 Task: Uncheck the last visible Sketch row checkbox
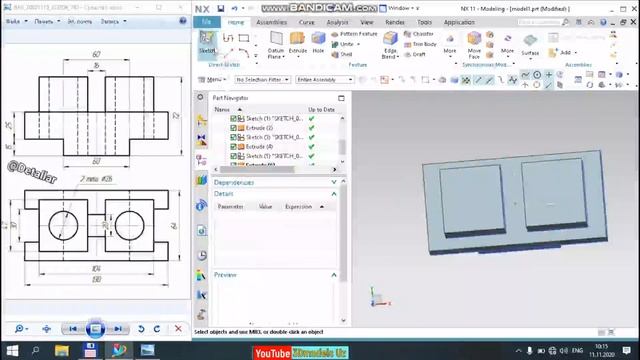[233, 156]
